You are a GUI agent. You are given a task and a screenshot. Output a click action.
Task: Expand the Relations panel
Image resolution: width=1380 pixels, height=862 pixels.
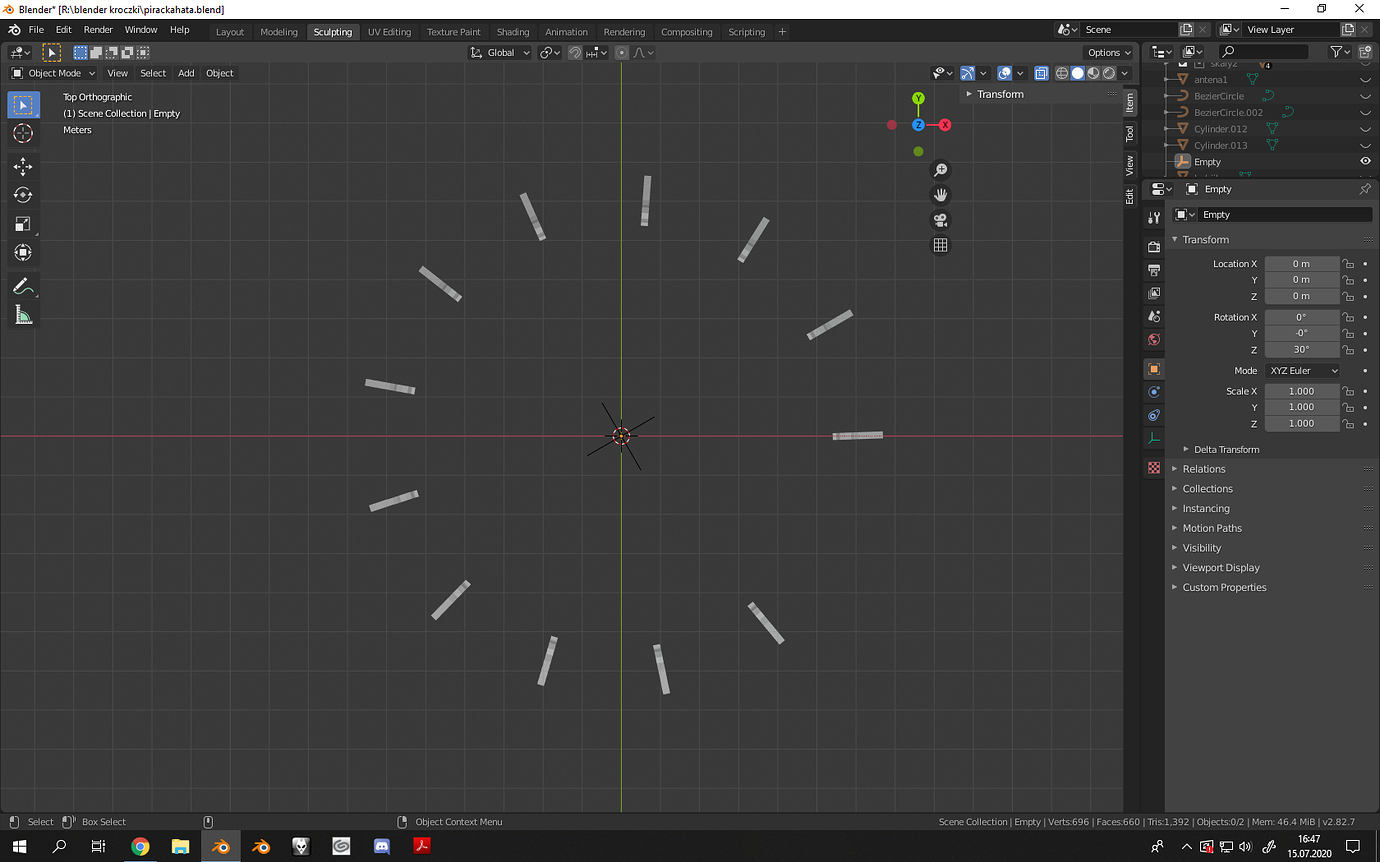1203,469
